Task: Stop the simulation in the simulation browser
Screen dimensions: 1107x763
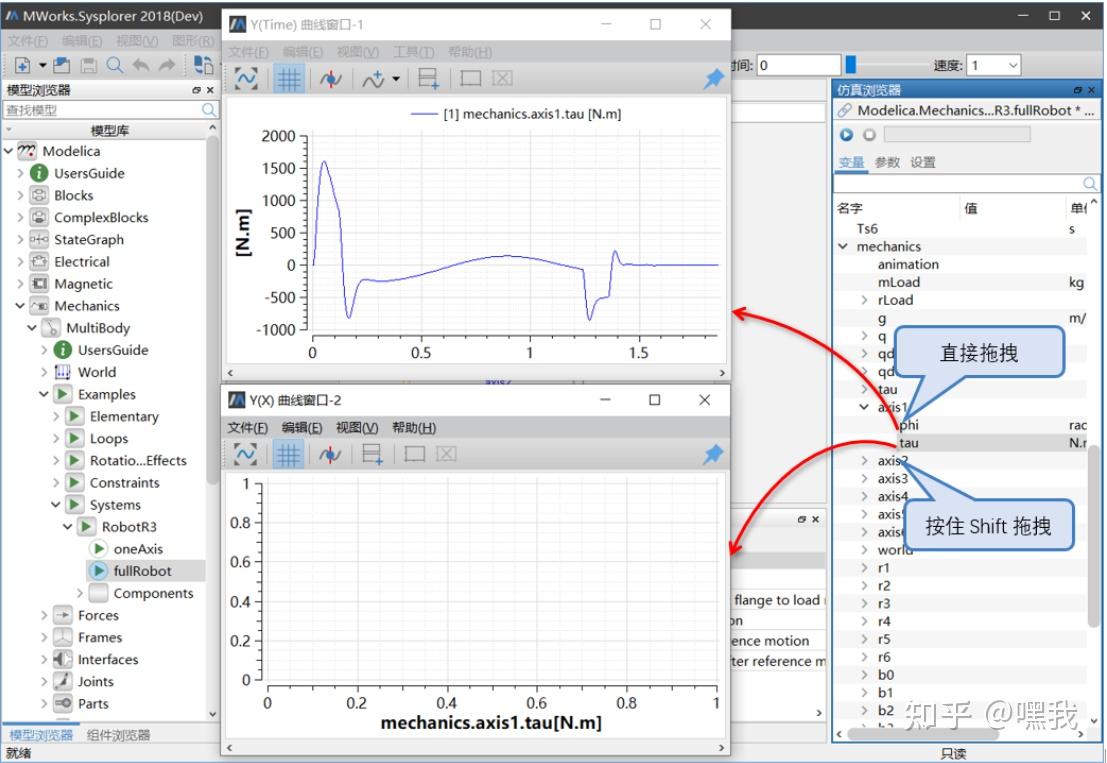Action: 869,134
